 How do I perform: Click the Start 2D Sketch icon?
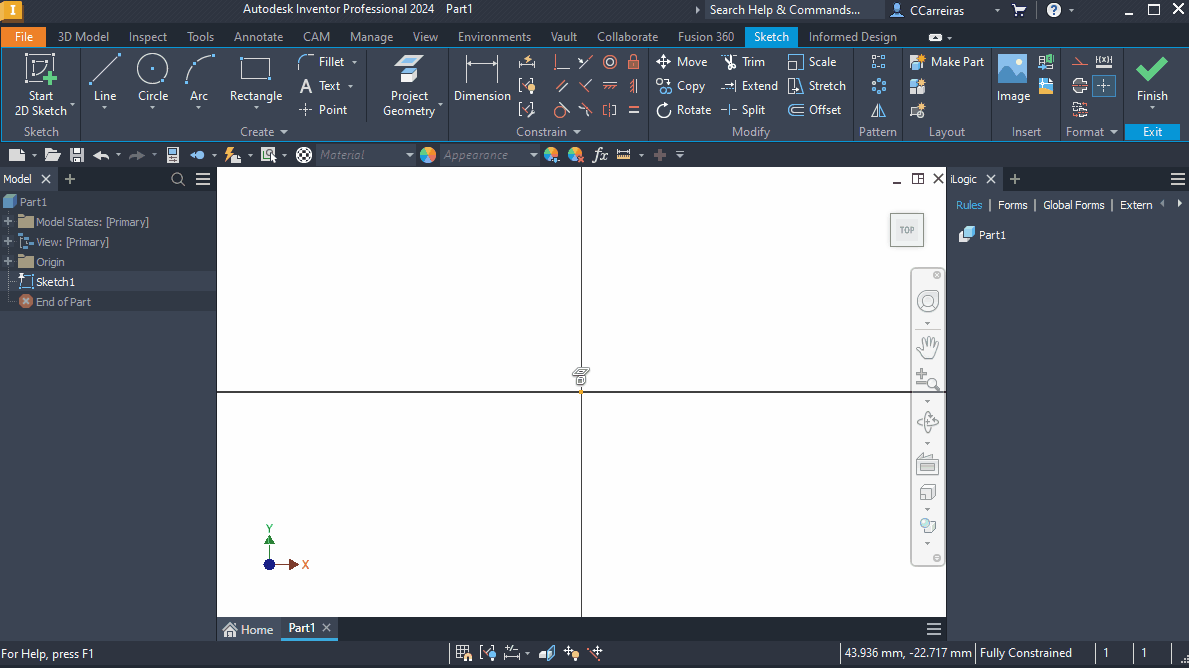[x=40, y=85]
